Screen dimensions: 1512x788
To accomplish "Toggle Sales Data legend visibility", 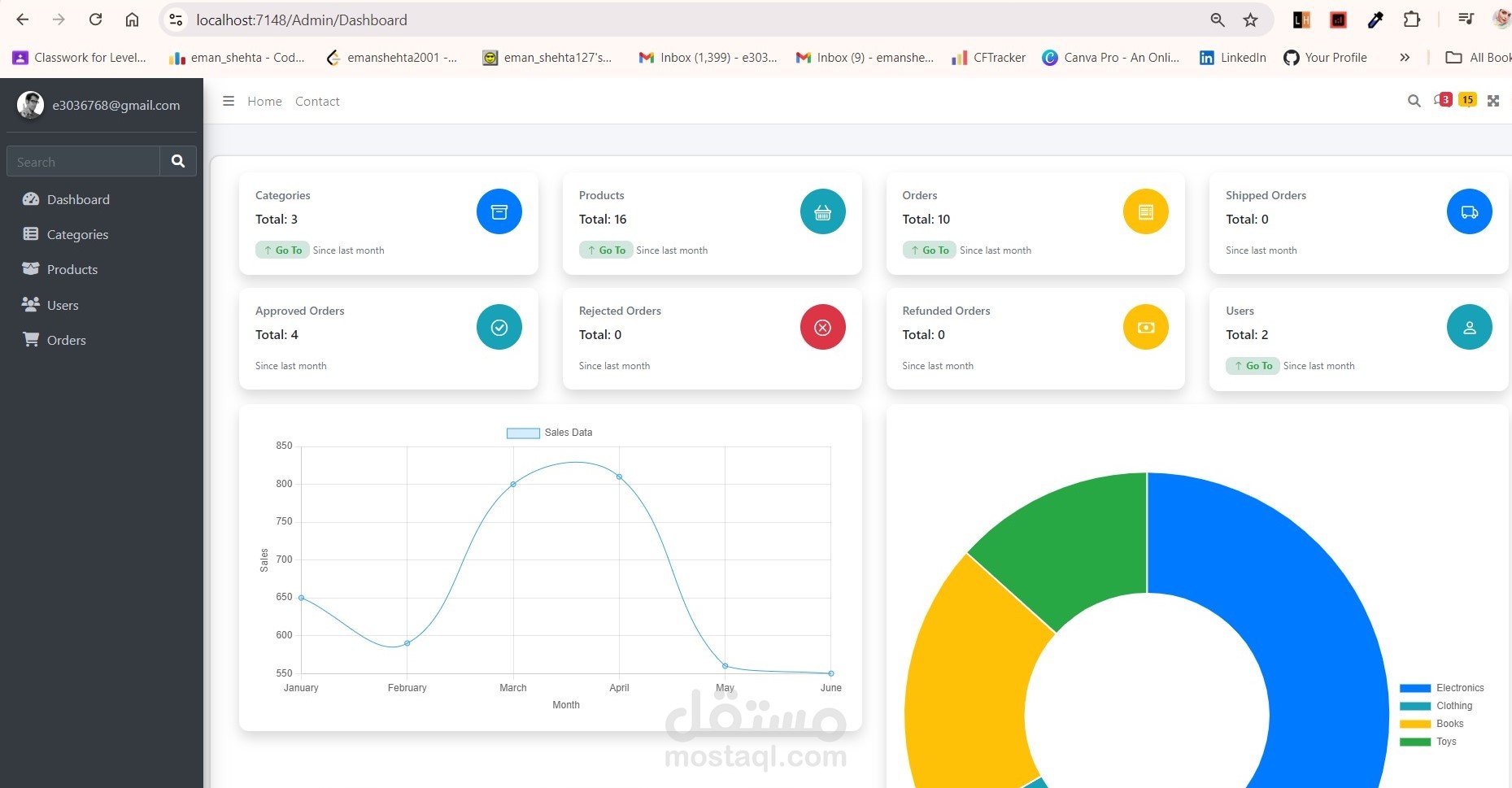I will tap(549, 433).
